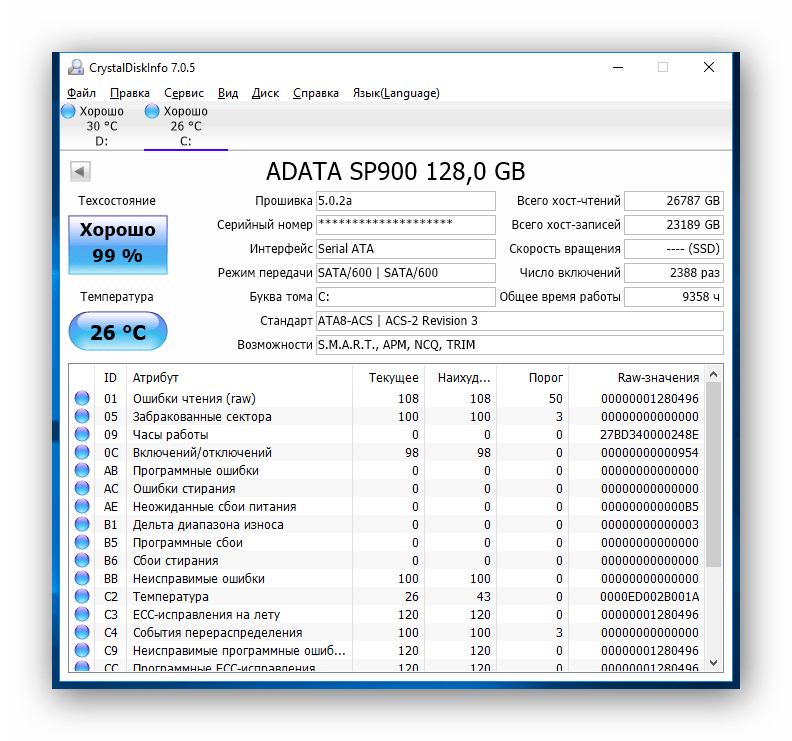The width and height of the screenshot is (792, 741).
Task: Click the masked Серийный номер field
Action: (406, 225)
